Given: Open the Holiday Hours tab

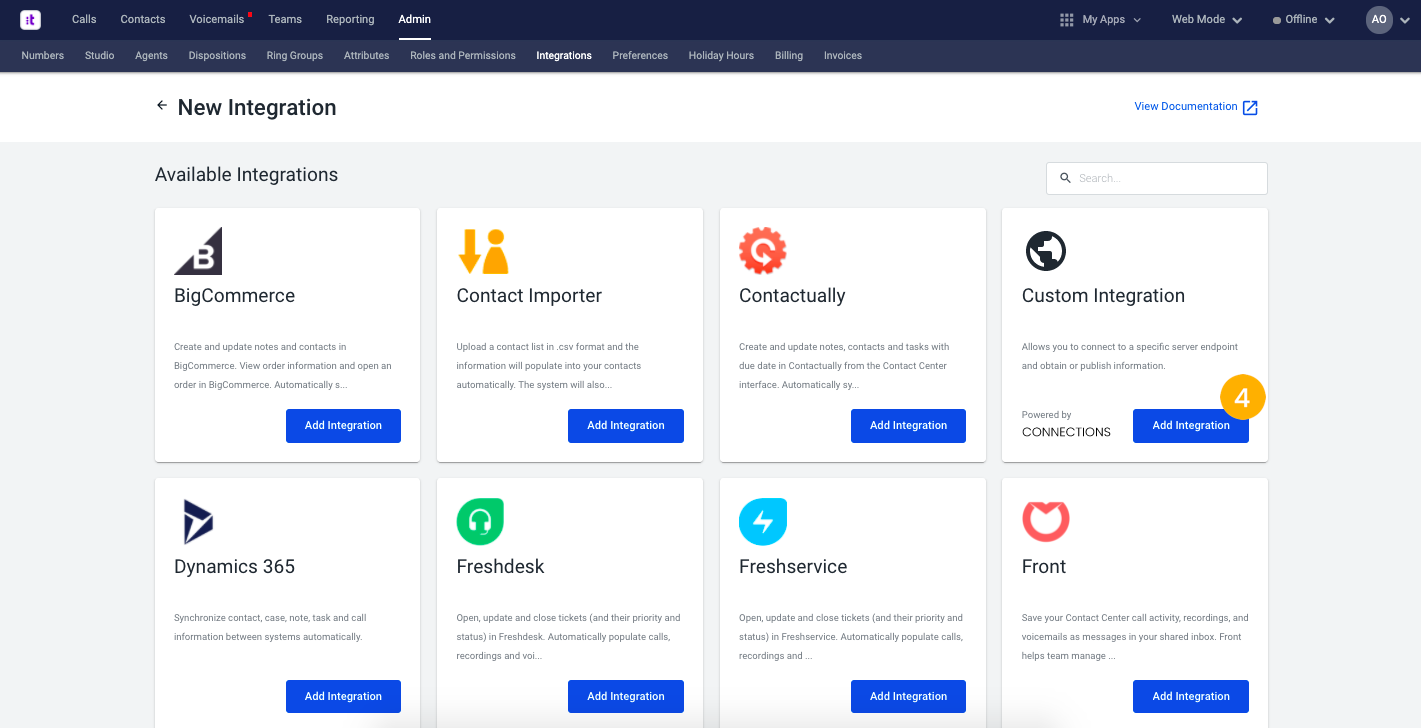Looking at the screenshot, I should [721, 55].
